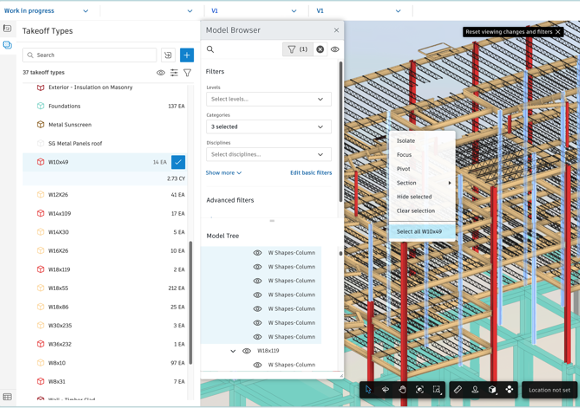Open the model cube view tool

click(x=492, y=390)
